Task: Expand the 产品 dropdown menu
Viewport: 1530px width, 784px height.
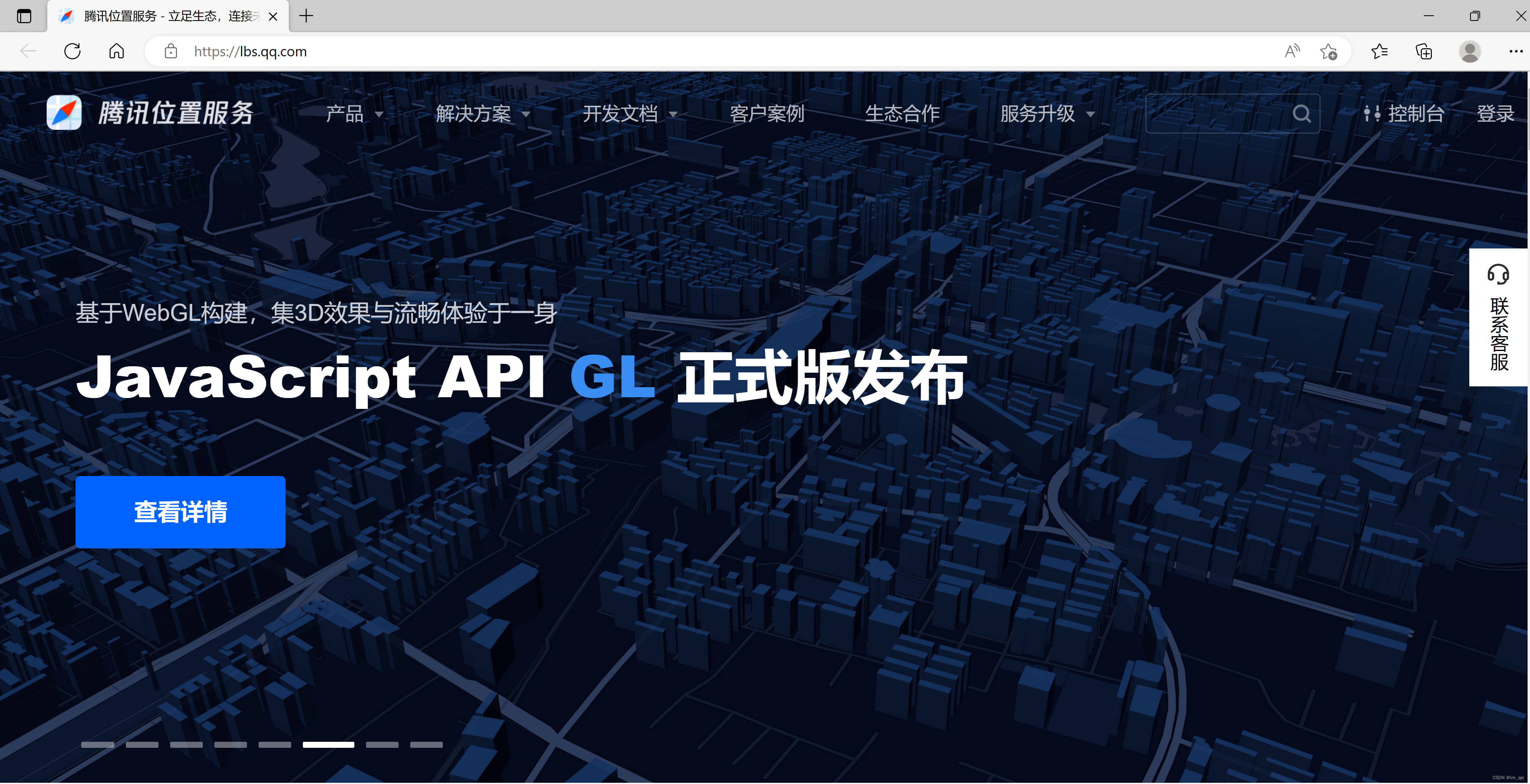Action: [x=354, y=113]
